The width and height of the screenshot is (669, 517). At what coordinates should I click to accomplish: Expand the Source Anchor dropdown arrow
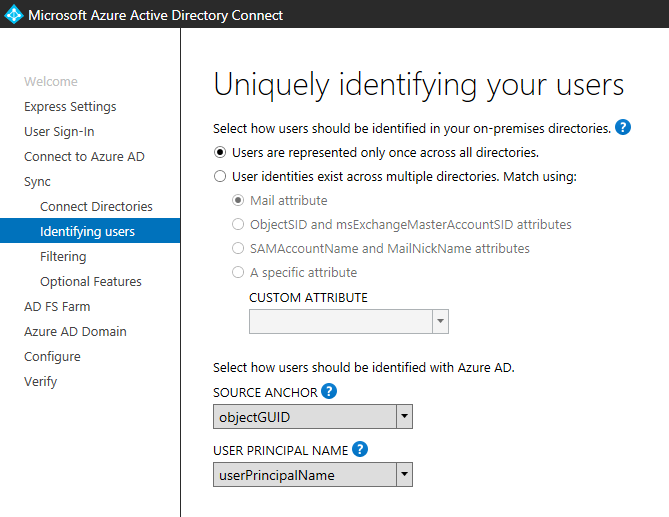pyautogui.click(x=404, y=416)
